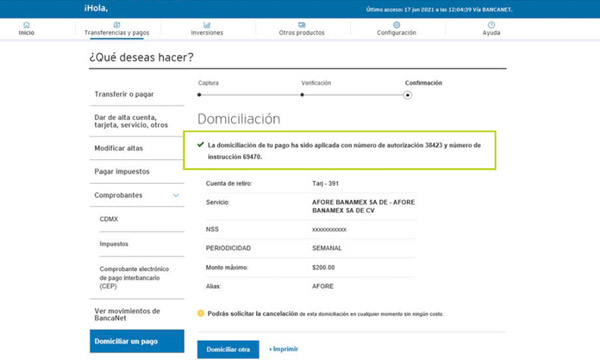The height and width of the screenshot is (360, 600).
Task: Open the Impuestos comprobantes sub-item
Action: pos(114,244)
